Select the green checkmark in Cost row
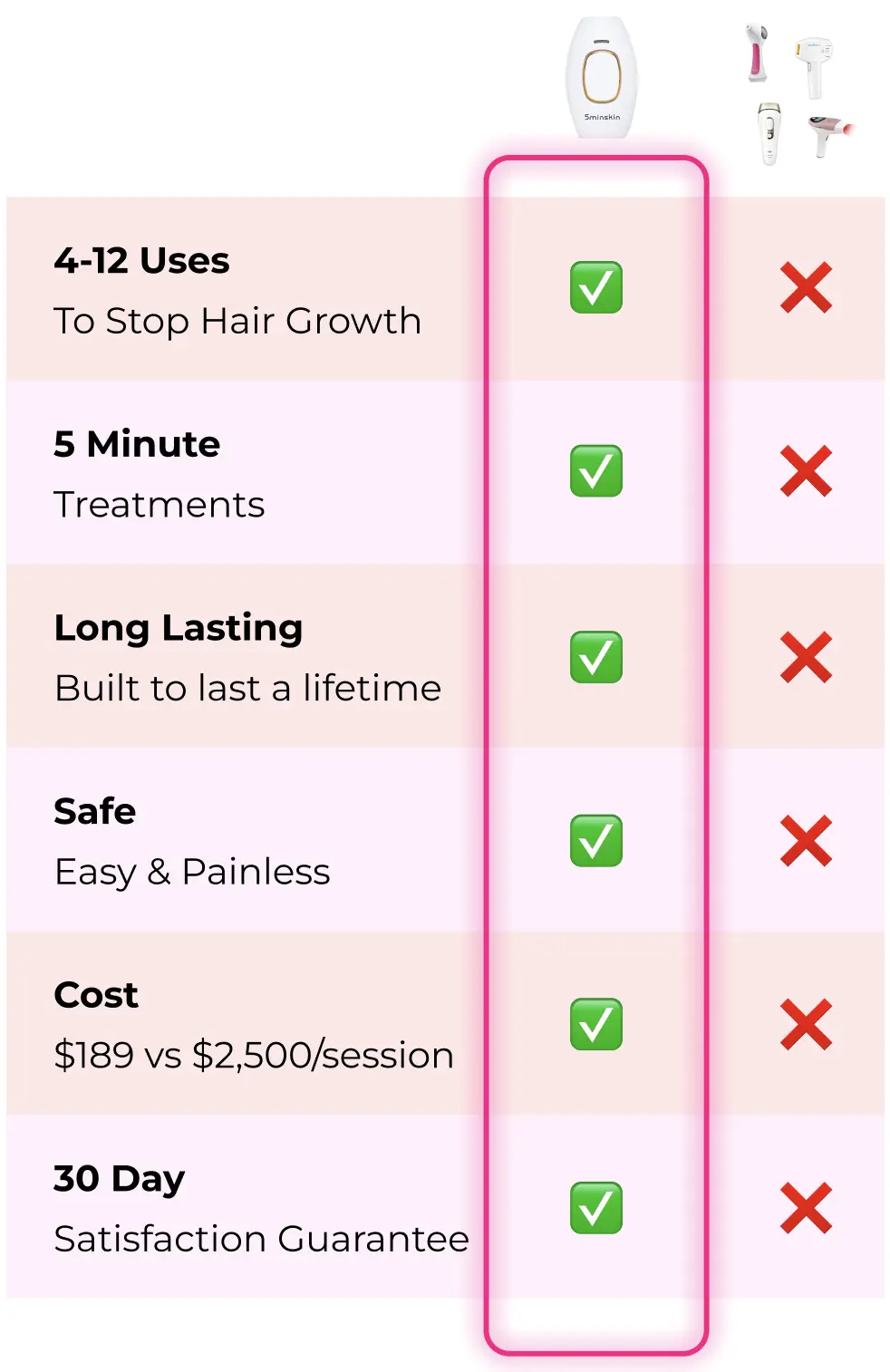The height and width of the screenshot is (1372, 890). coord(596,1024)
